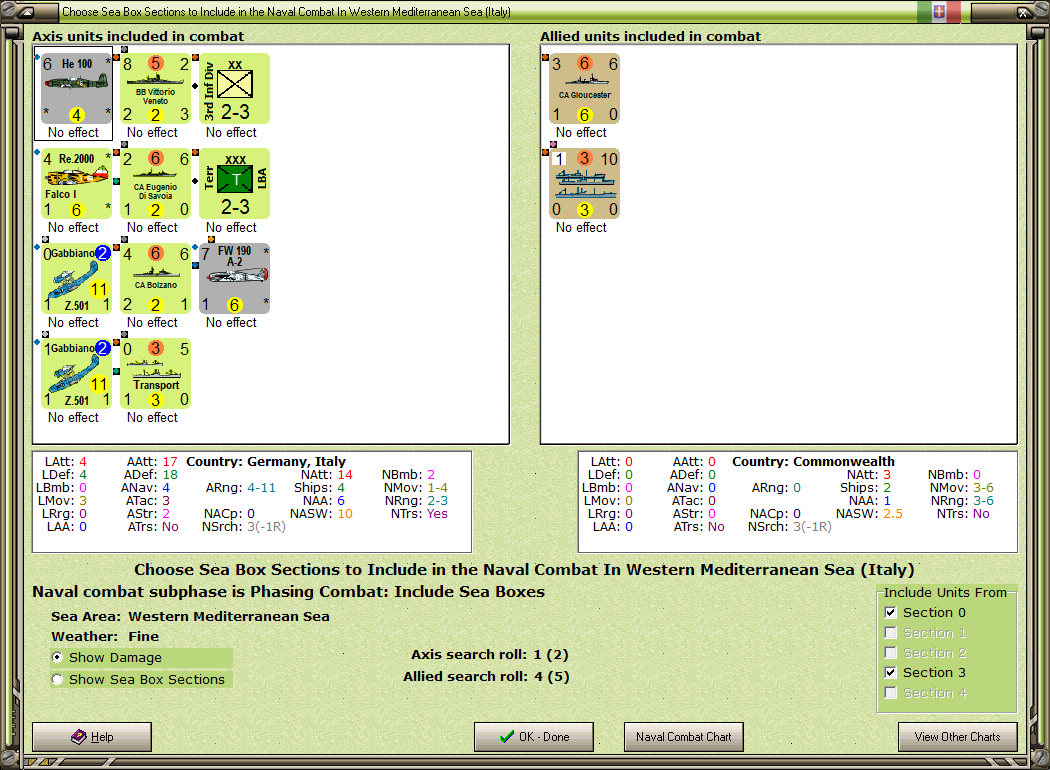Screen dimensions: 1050x770
Task: Click the Terr LBA territorial unit counter
Action: coord(234,184)
